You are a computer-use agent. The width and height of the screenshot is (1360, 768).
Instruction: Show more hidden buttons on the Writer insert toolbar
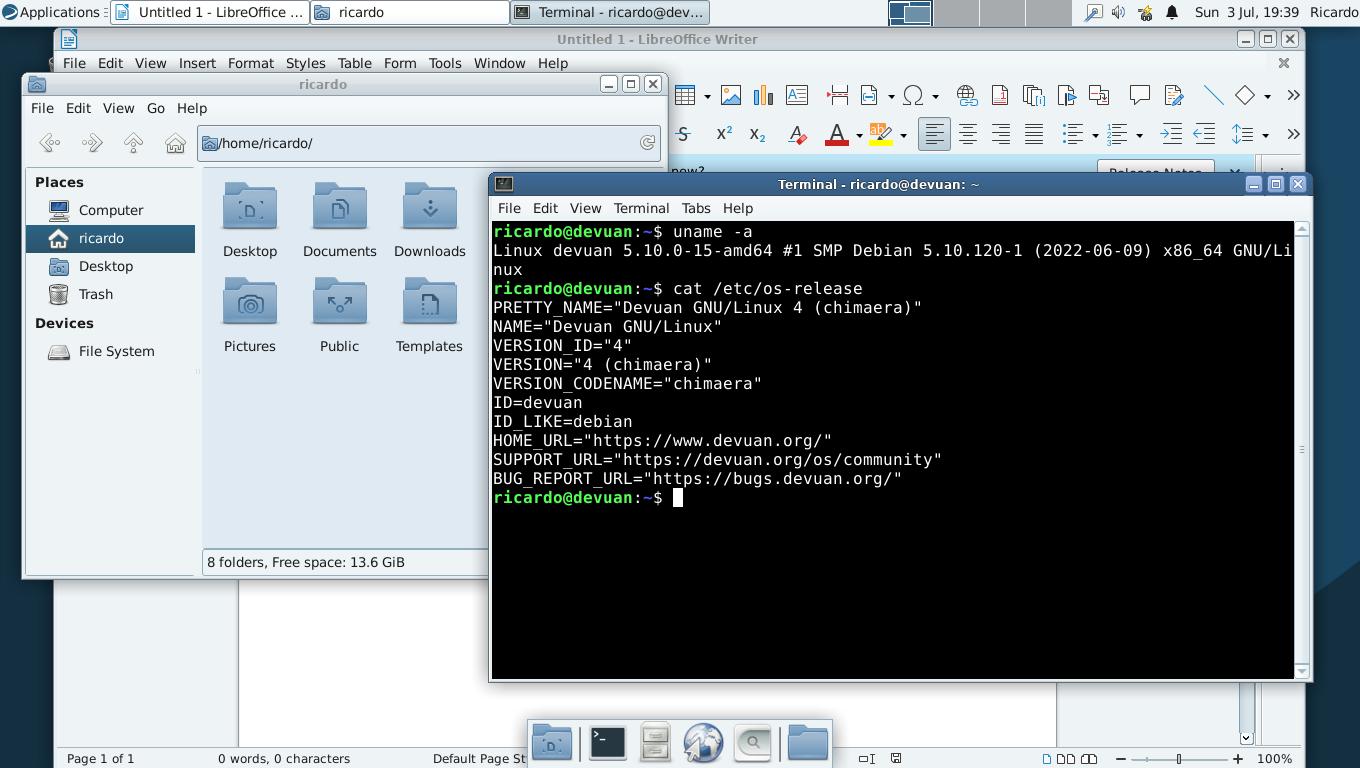pyautogui.click(x=1293, y=95)
